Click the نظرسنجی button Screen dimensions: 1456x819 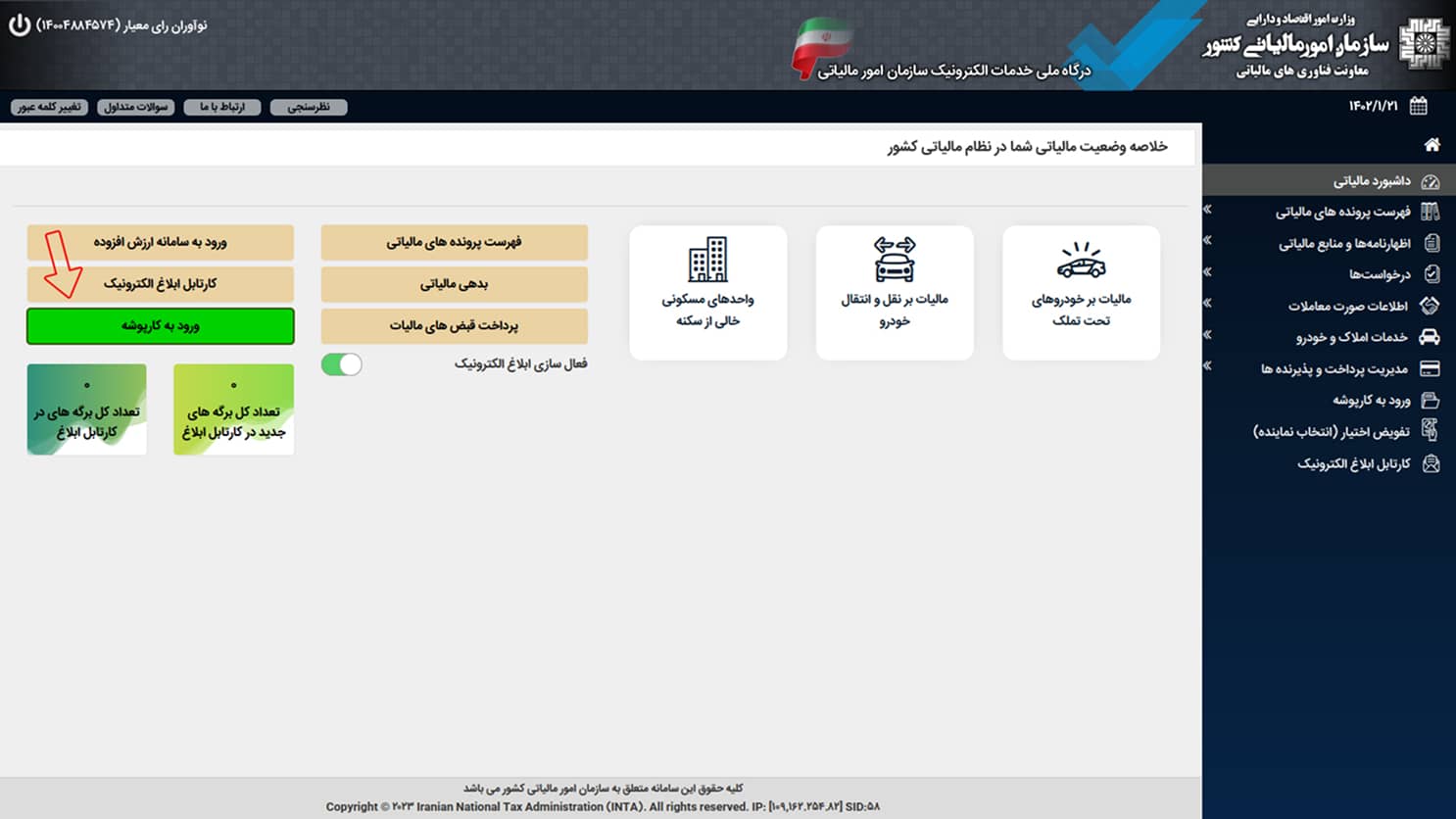309,107
